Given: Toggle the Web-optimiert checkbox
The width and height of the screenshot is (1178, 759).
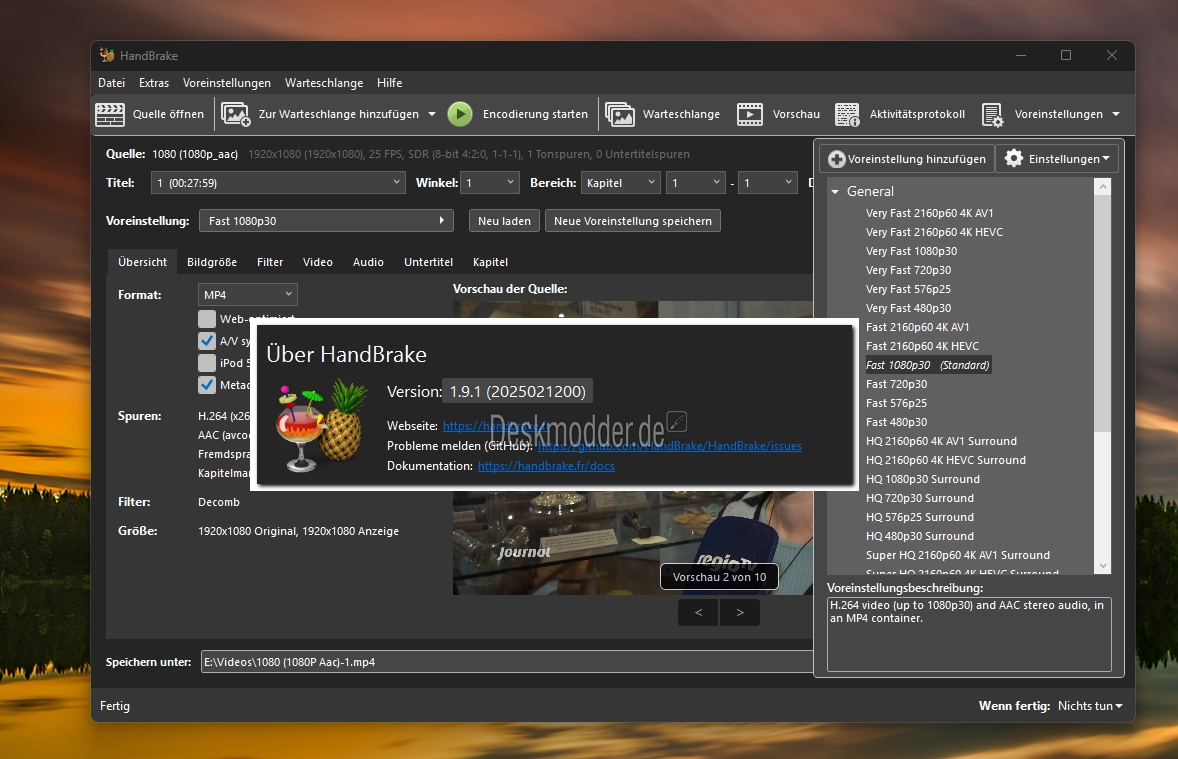Looking at the screenshot, I should tap(207, 319).
